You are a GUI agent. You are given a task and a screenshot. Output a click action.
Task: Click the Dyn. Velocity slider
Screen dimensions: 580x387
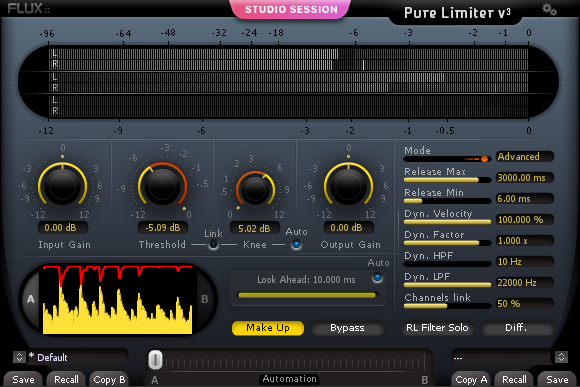[x=448, y=222]
